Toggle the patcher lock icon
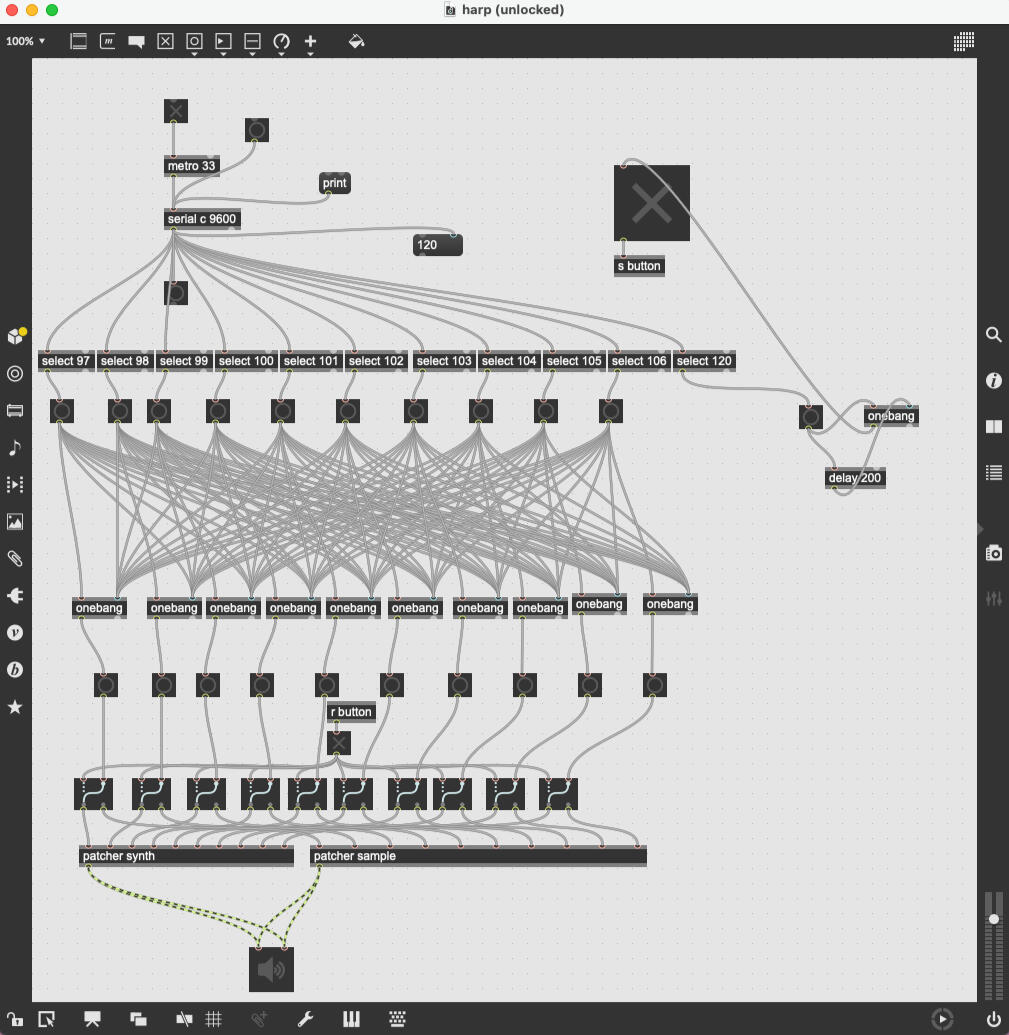The width and height of the screenshot is (1009, 1035). point(15,1019)
